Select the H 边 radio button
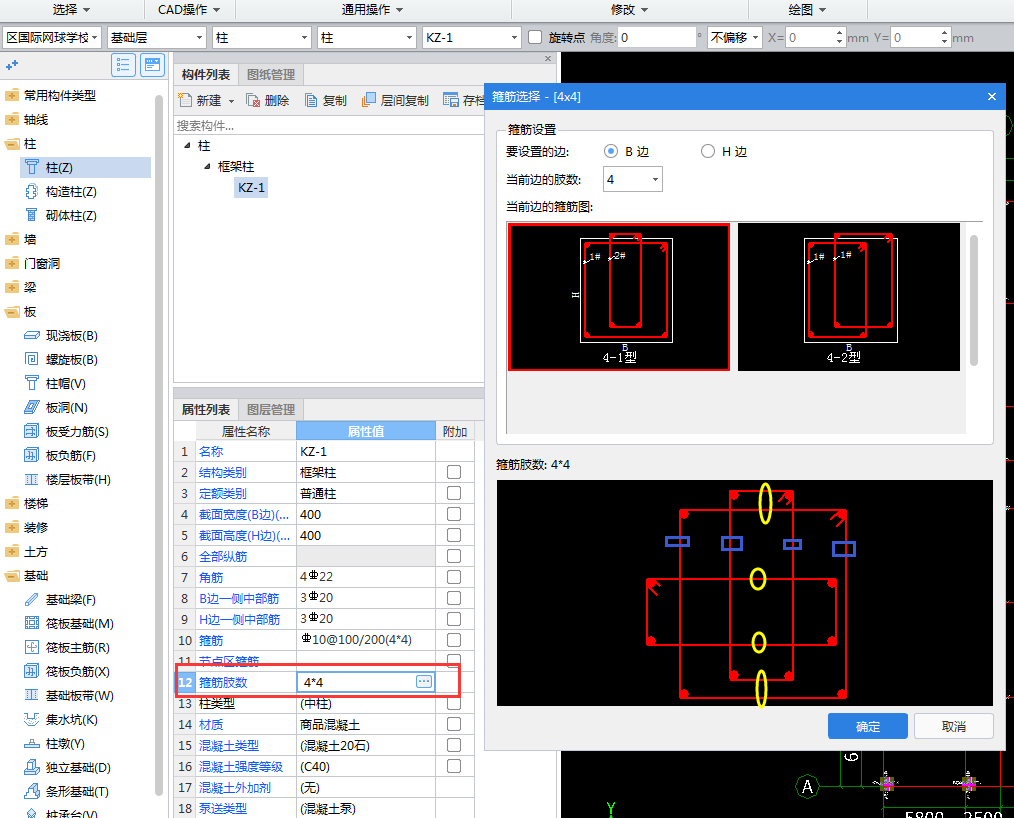 click(707, 151)
